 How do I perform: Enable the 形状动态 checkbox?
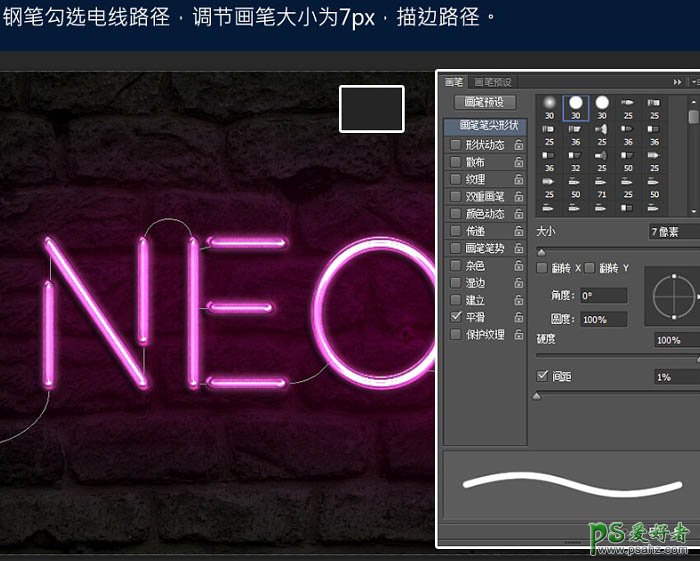tap(456, 145)
